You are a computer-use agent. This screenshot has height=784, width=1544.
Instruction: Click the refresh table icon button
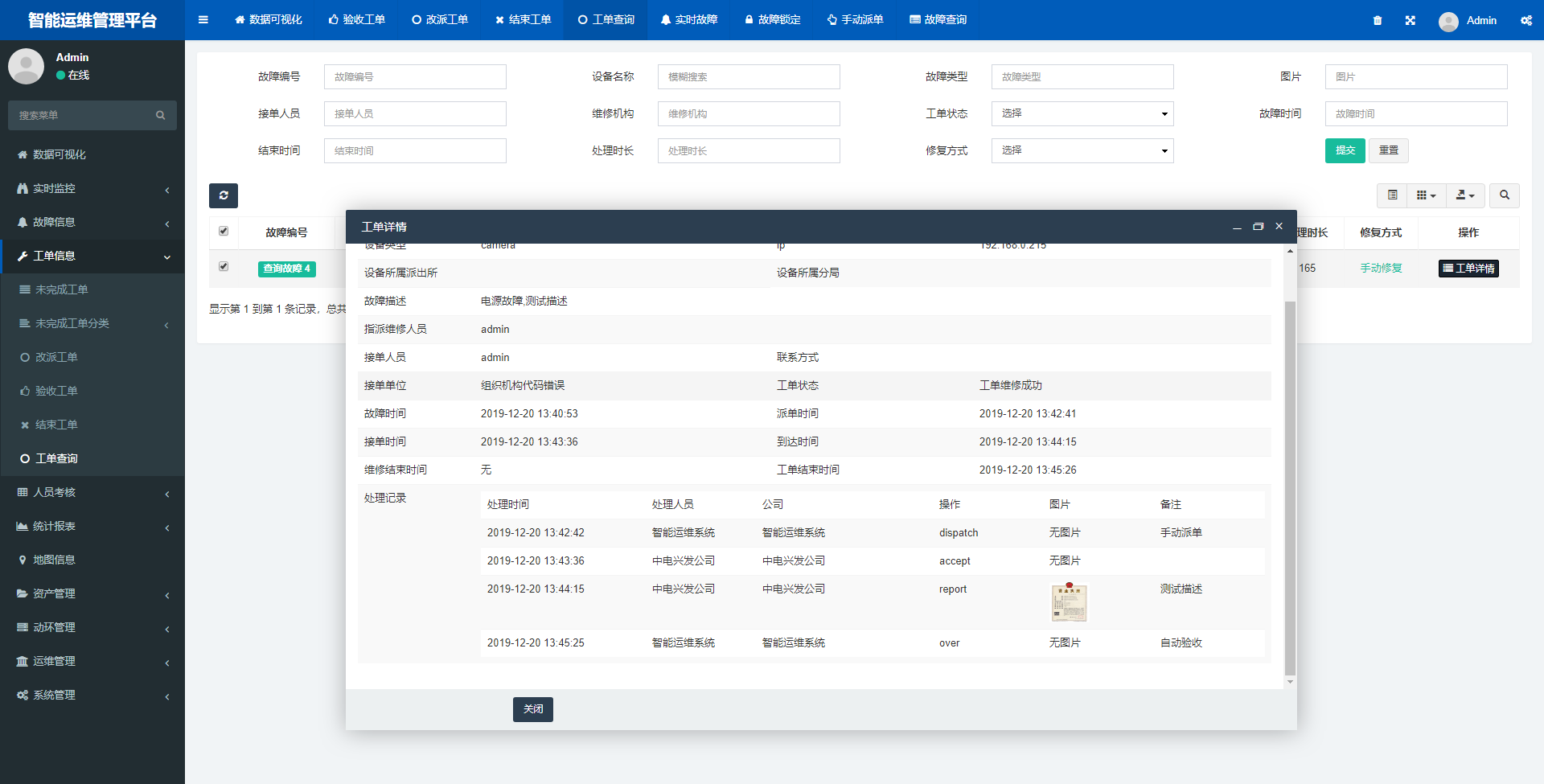(x=224, y=195)
